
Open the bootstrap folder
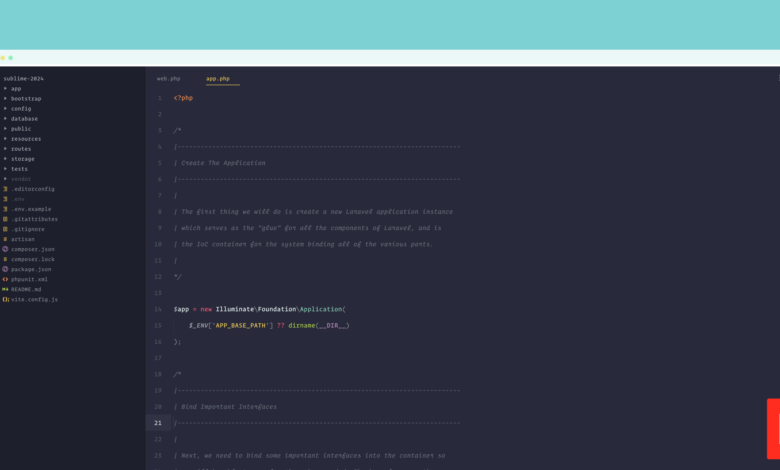[x=26, y=98]
